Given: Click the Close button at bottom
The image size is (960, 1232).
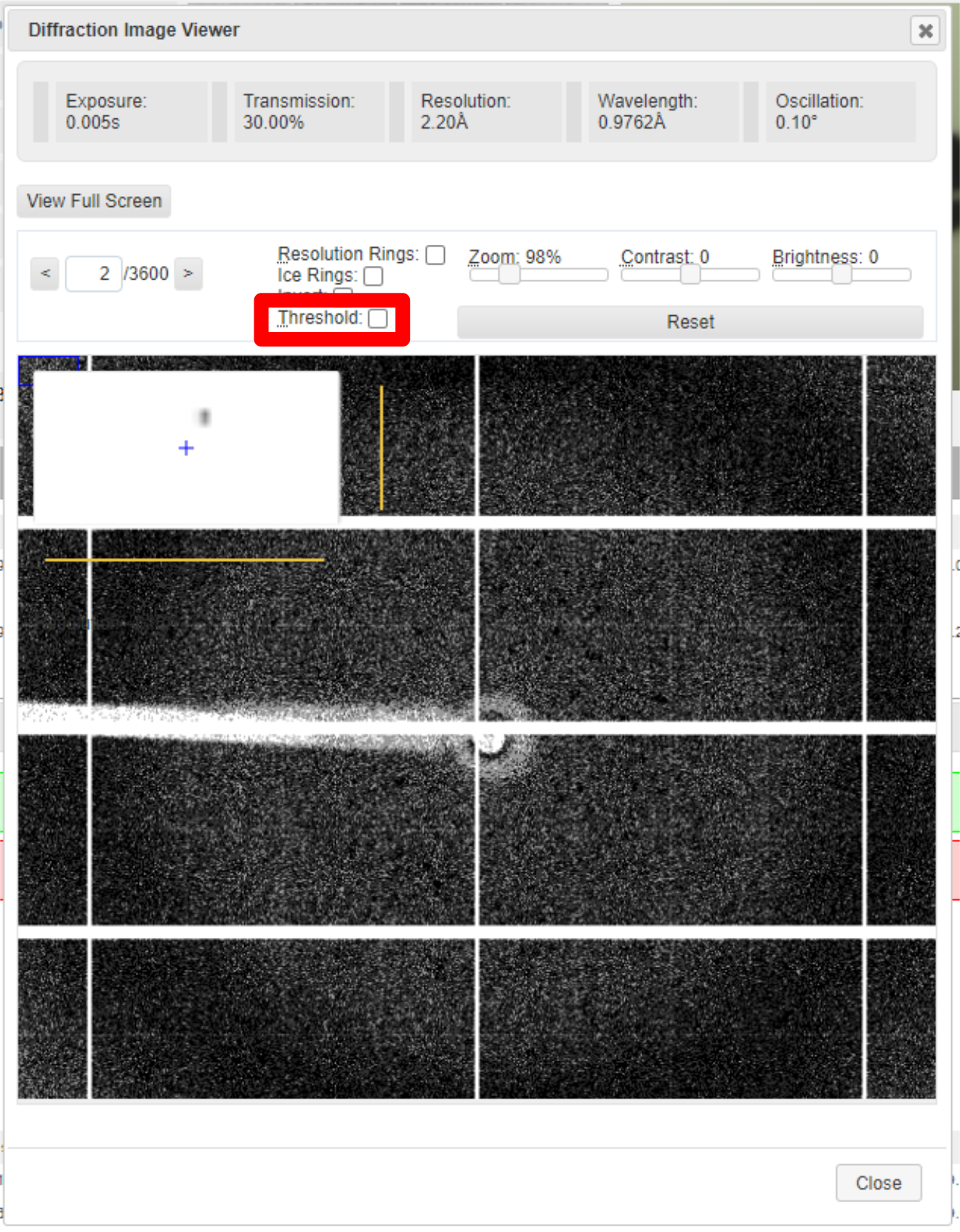Looking at the screenshot, I should (879, 1183).
